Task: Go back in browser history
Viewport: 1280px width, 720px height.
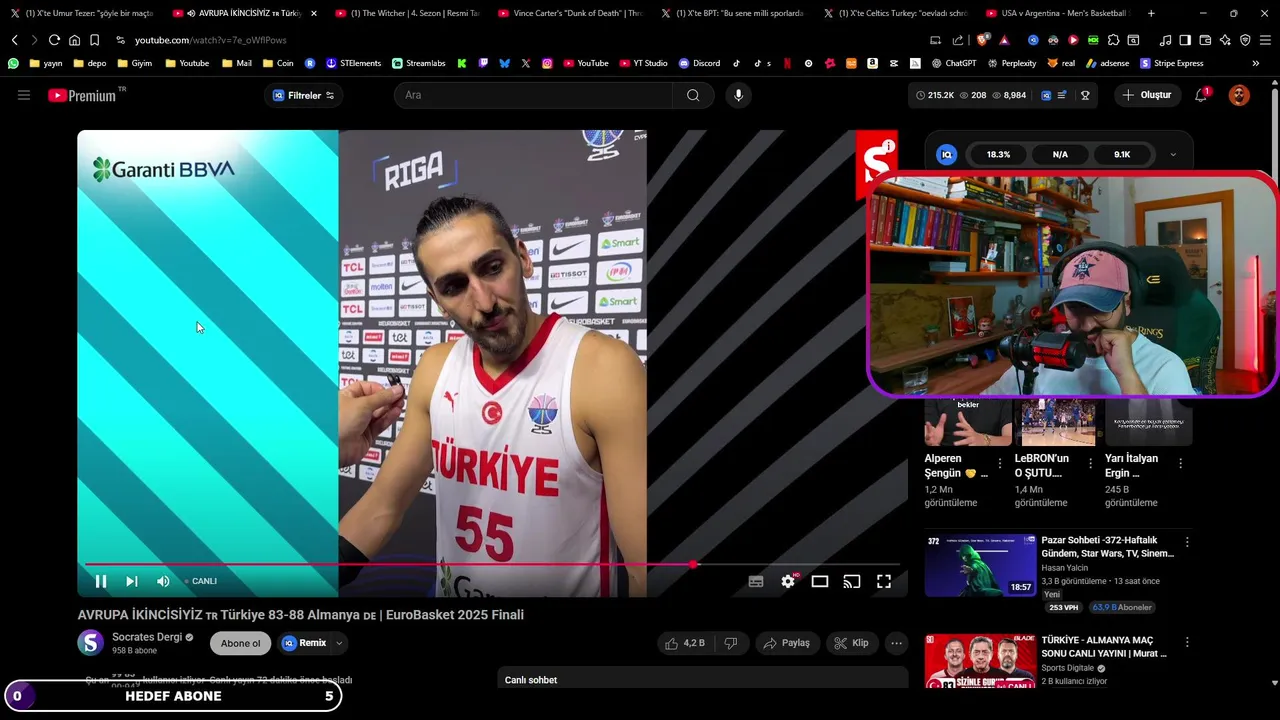Action: (x=14, y=40)
